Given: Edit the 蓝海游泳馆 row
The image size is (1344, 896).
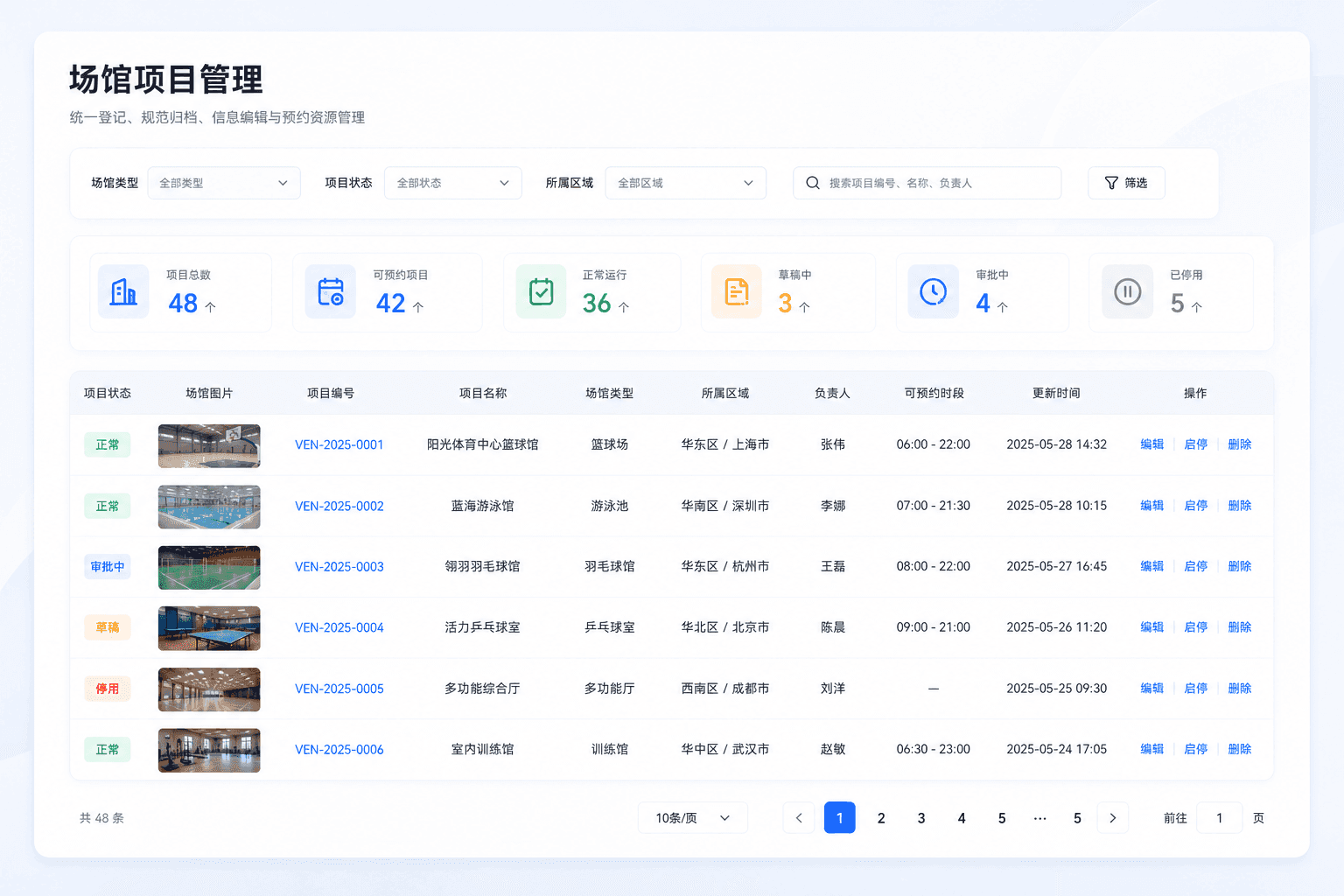Looking at the screenshot, I should coord(1152,506).
